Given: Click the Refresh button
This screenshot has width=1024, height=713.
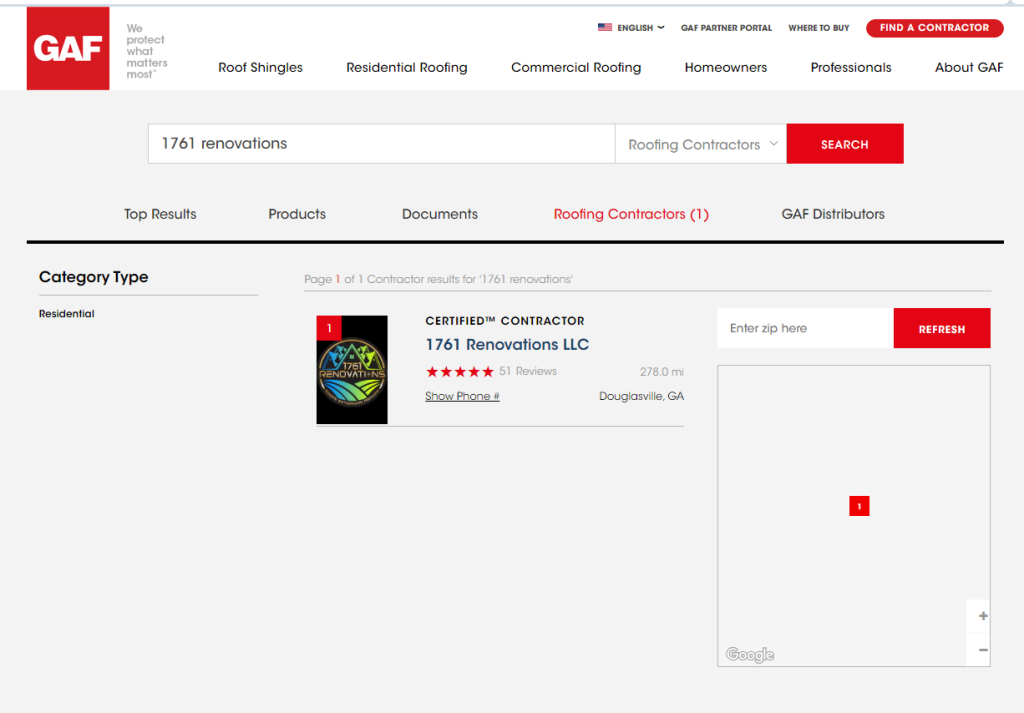Looking at the screenshot, I should click(x=942, y=328).
